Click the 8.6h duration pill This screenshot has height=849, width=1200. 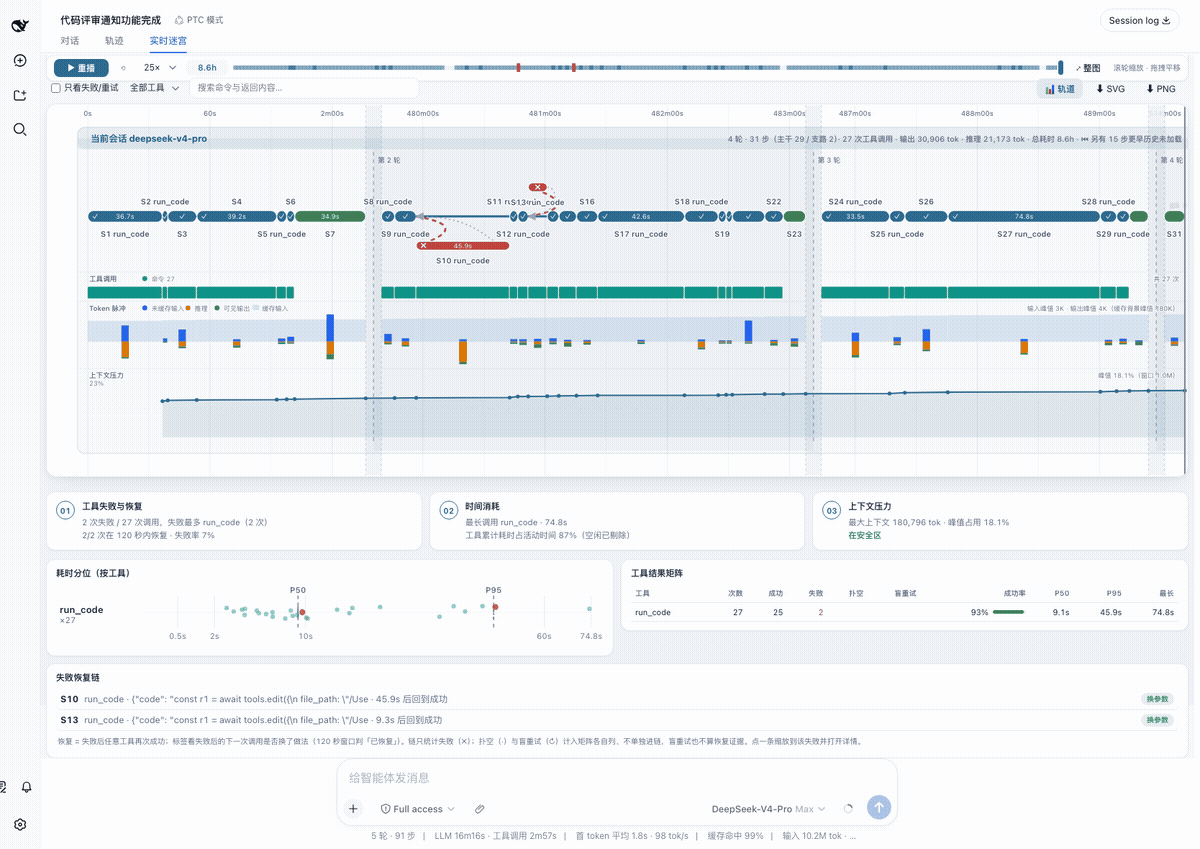(207, 68)
